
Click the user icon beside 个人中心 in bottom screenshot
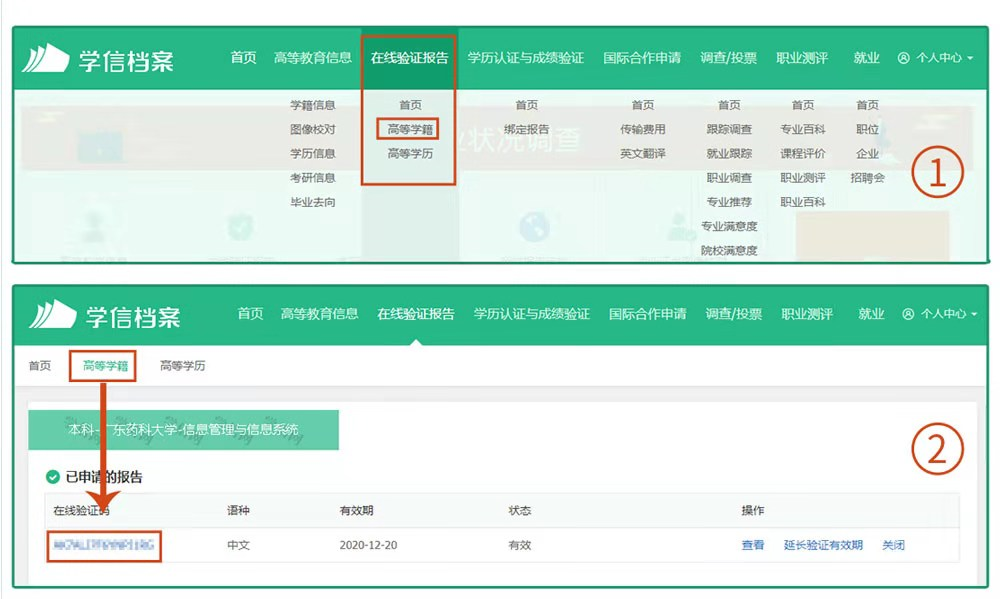click(x=908, y=314)
